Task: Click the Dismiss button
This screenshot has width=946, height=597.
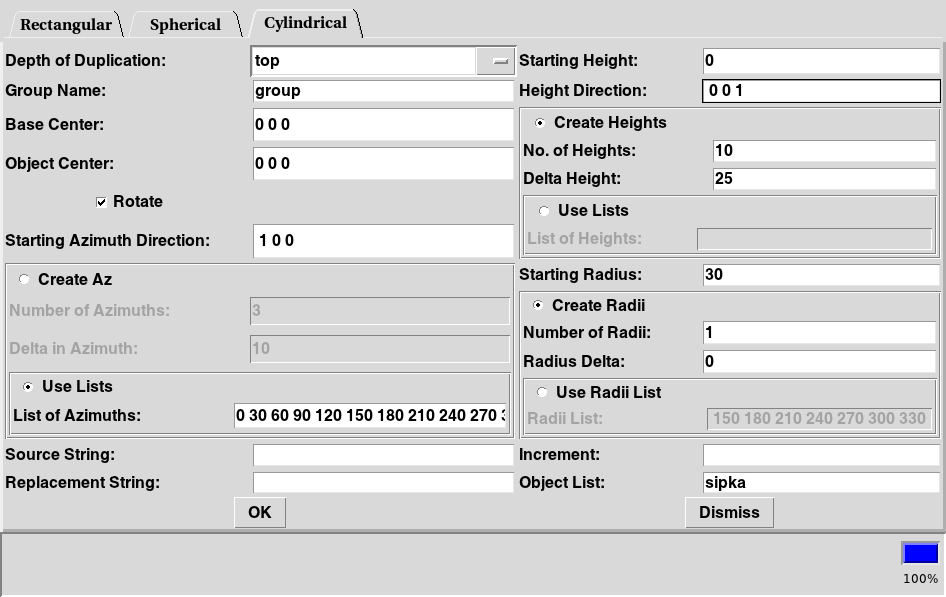Action: (729, 513)
